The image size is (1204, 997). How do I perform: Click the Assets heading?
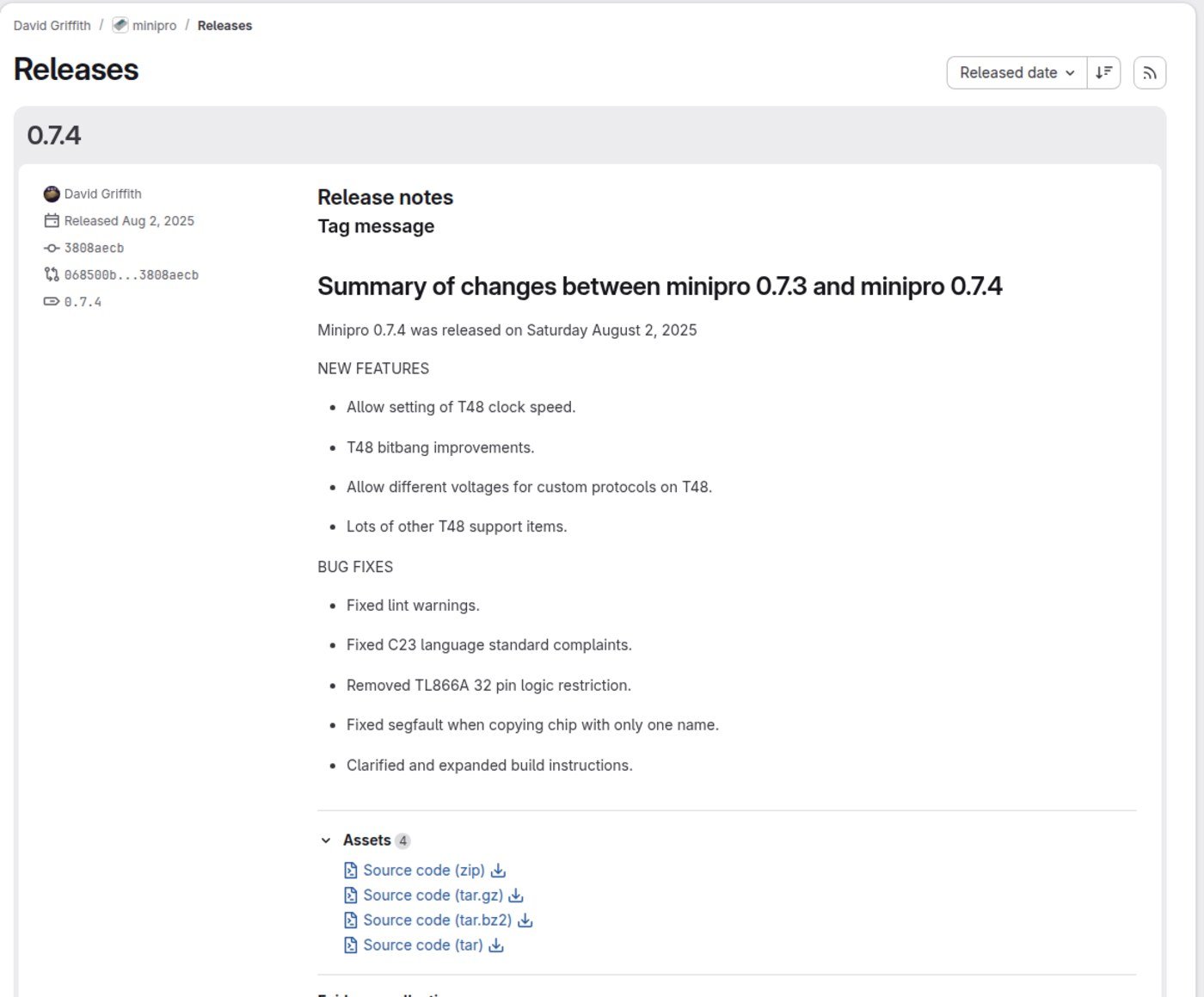point(367,840)
